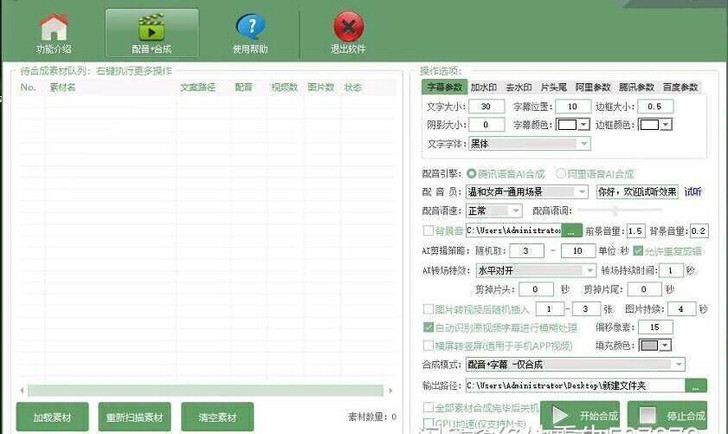
Task: Click the 重新扫描素材 button
Action: pyautogui.click(x=135, y=417)
